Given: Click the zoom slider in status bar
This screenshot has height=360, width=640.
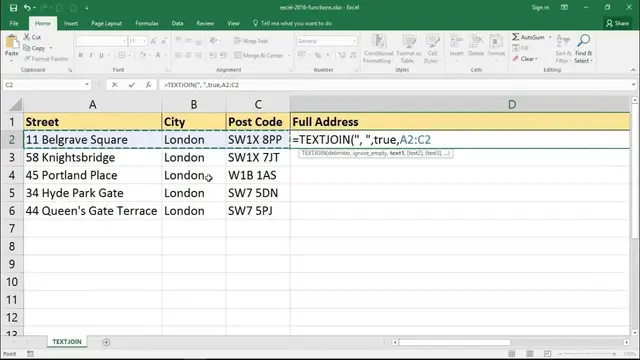Looking at the screenshot, I should point(588,353).
